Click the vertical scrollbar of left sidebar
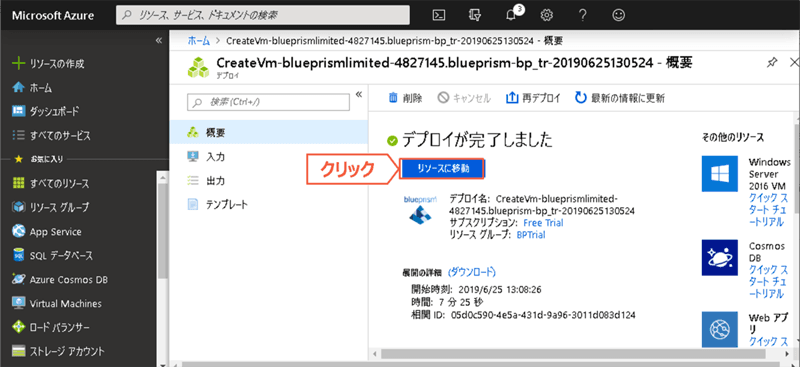 click(162, 230)
